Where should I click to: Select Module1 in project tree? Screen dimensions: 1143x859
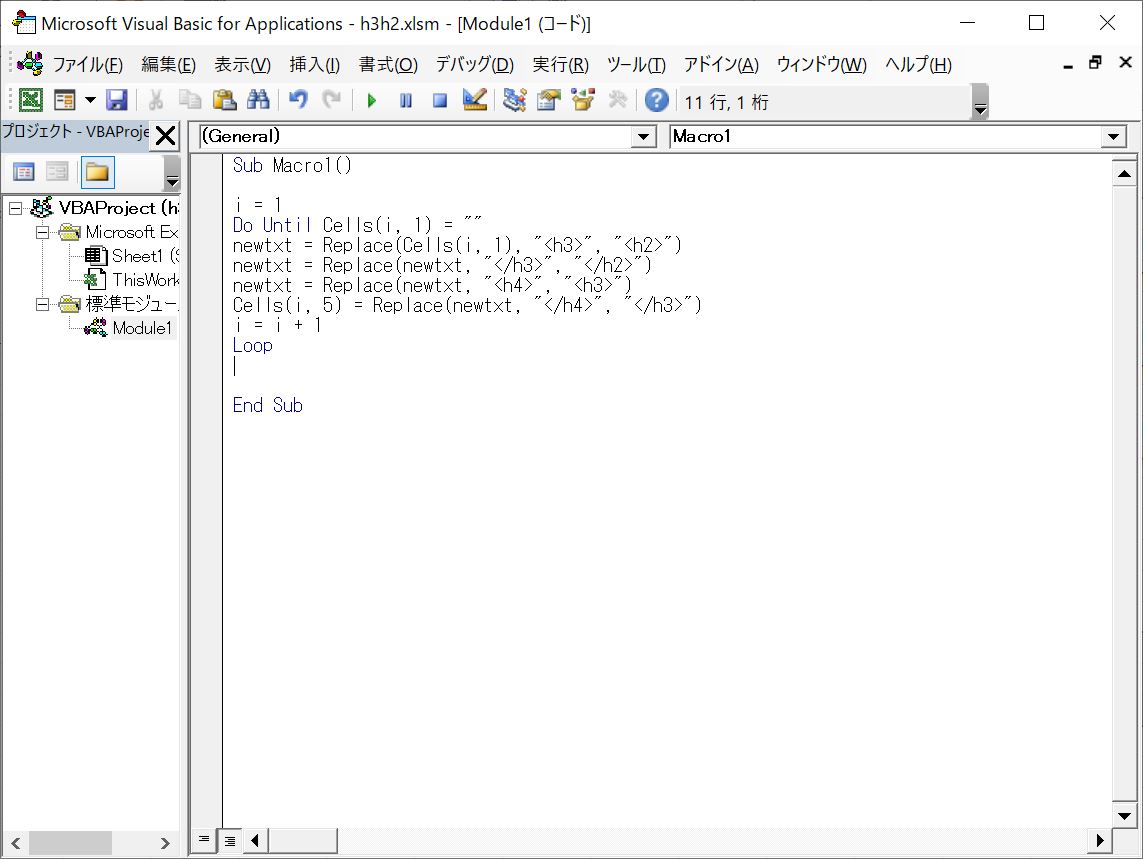coord(128,328)
